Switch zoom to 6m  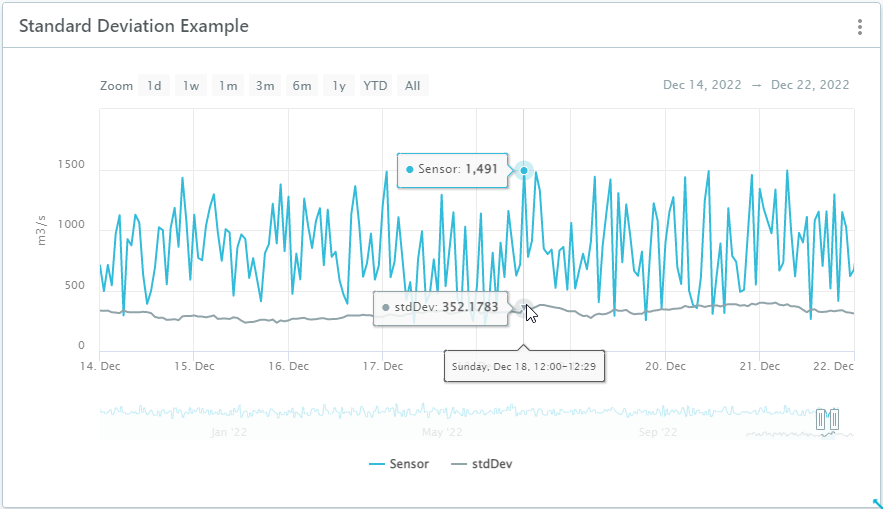pyautogui.click(x=302, y=86)
